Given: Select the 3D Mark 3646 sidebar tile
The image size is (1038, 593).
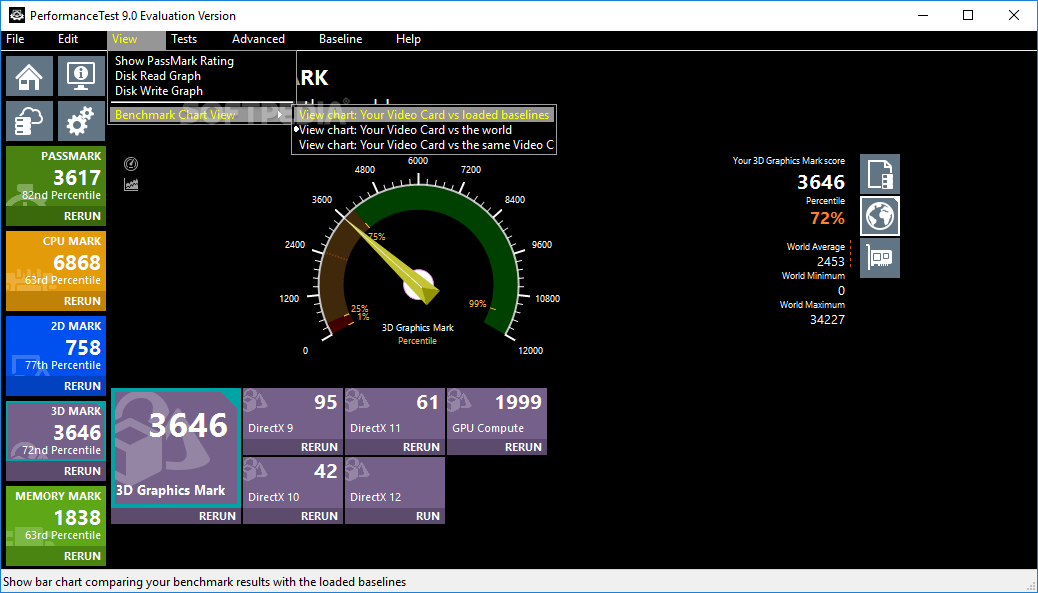Looking at the screenshot, I should point(56,432).
